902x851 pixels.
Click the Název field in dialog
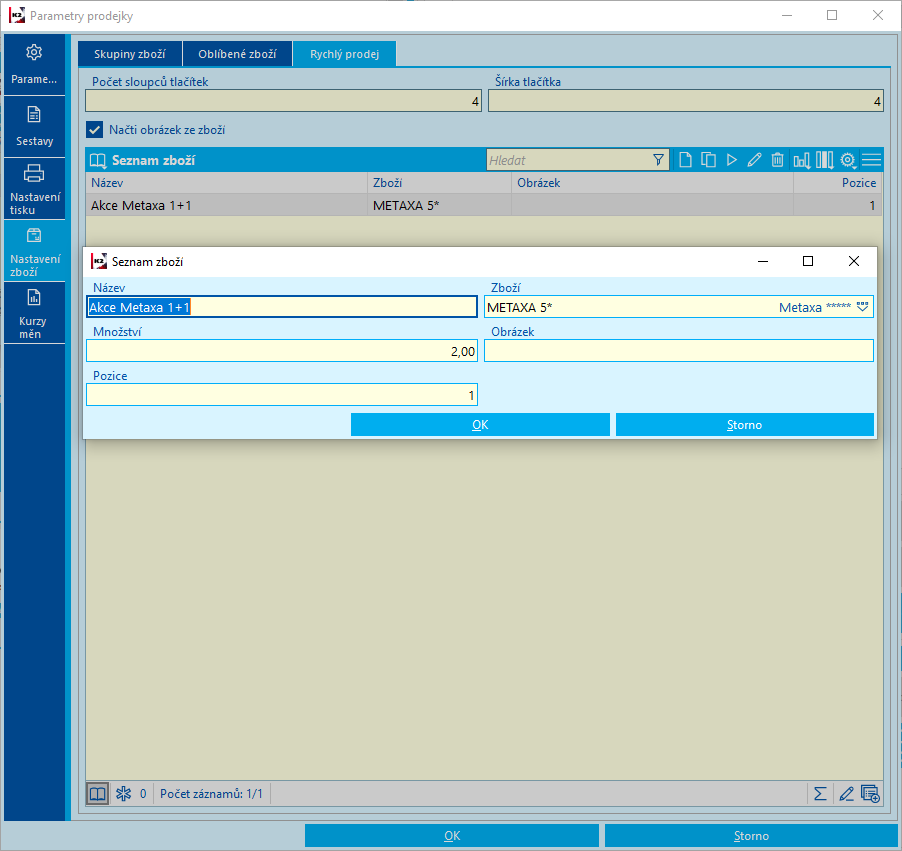pos(282,307)
